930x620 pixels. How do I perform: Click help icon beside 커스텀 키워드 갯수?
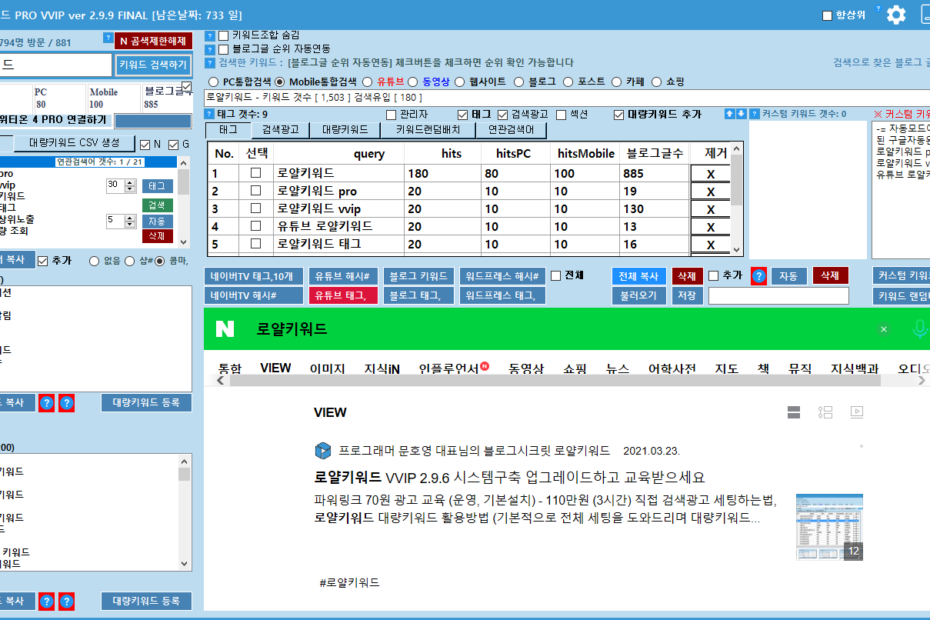click(x=754, y=114)
